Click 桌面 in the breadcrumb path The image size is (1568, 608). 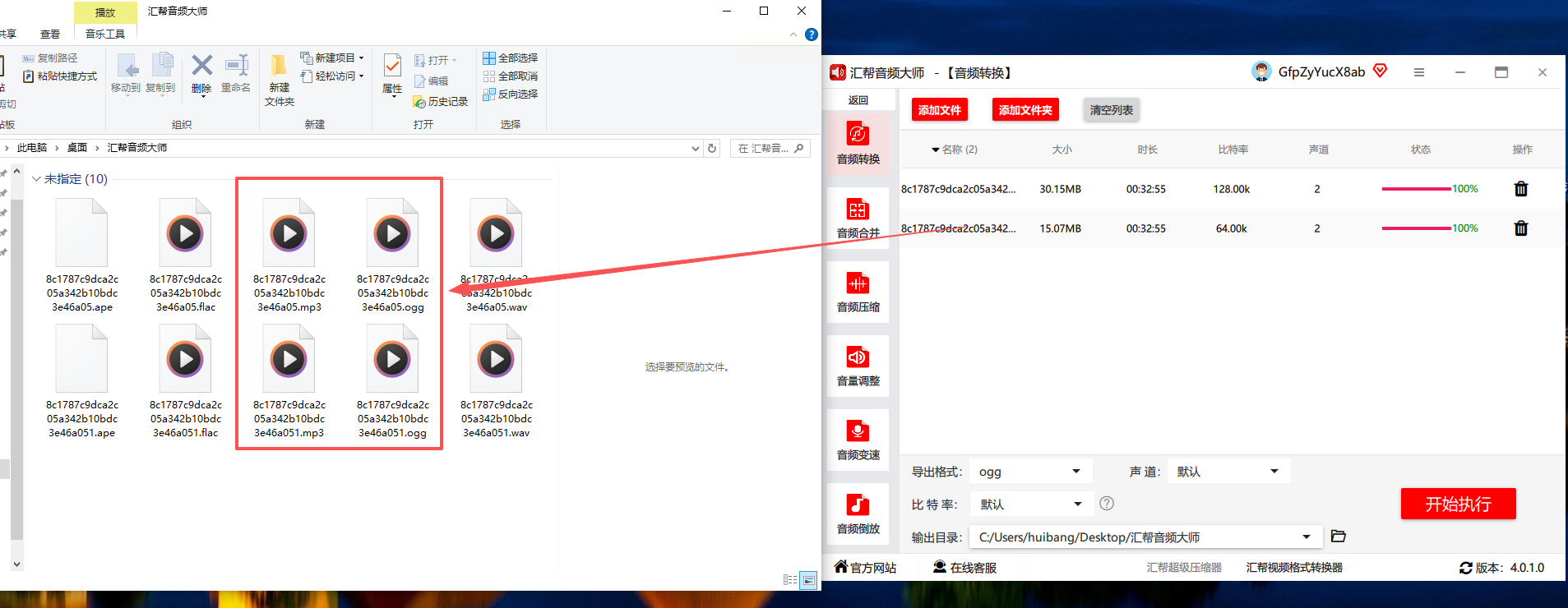(x=77, y=148)
